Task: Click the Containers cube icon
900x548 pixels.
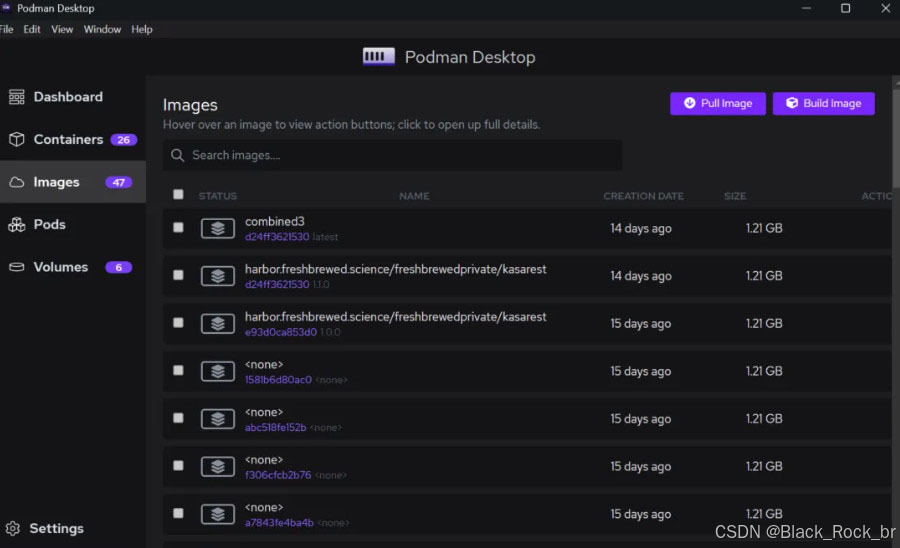Action: point(17,139)
